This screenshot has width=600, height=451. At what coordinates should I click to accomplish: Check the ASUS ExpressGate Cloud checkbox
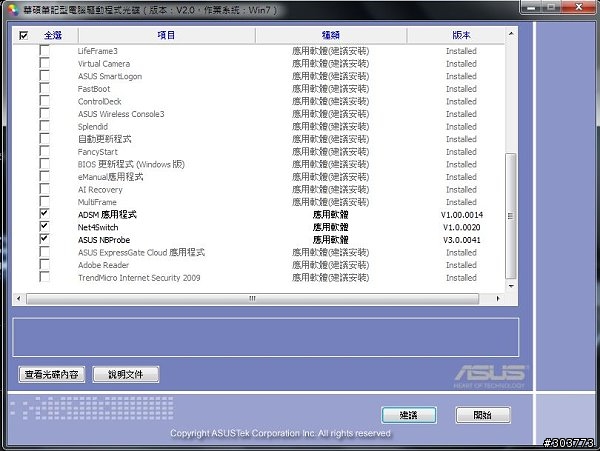click(x=44, y=252)
